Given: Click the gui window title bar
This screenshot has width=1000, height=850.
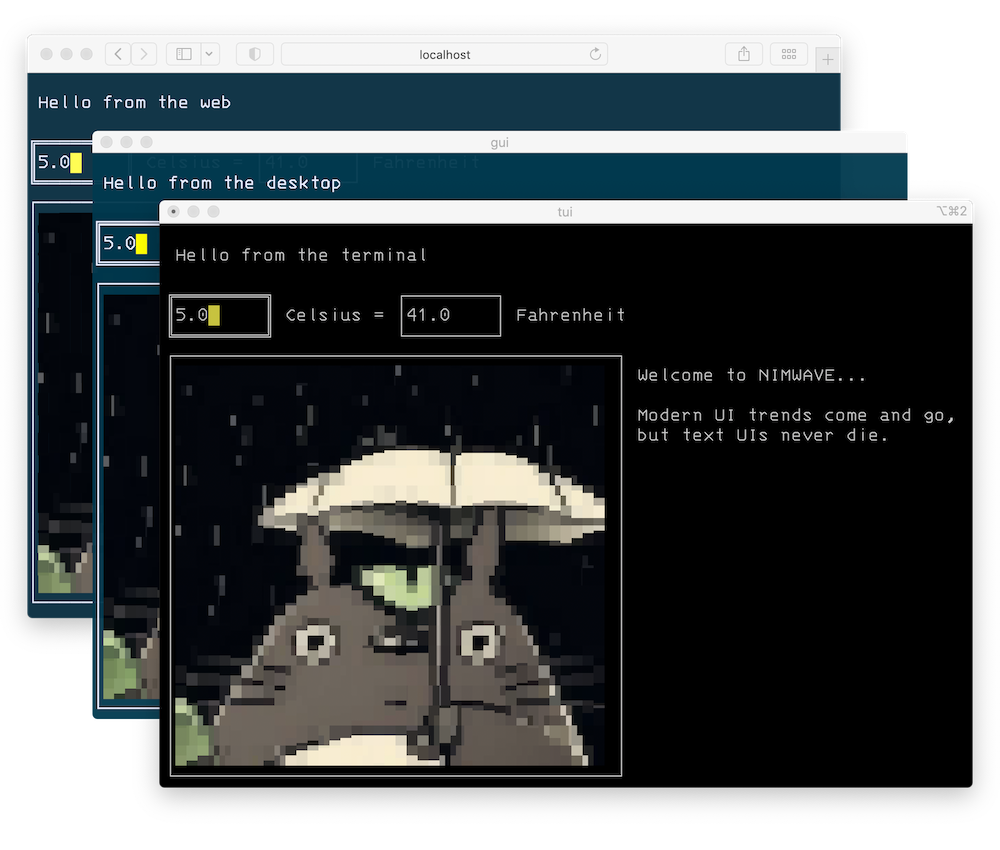Looking at the screenshot, I should [x=499, y=142].
